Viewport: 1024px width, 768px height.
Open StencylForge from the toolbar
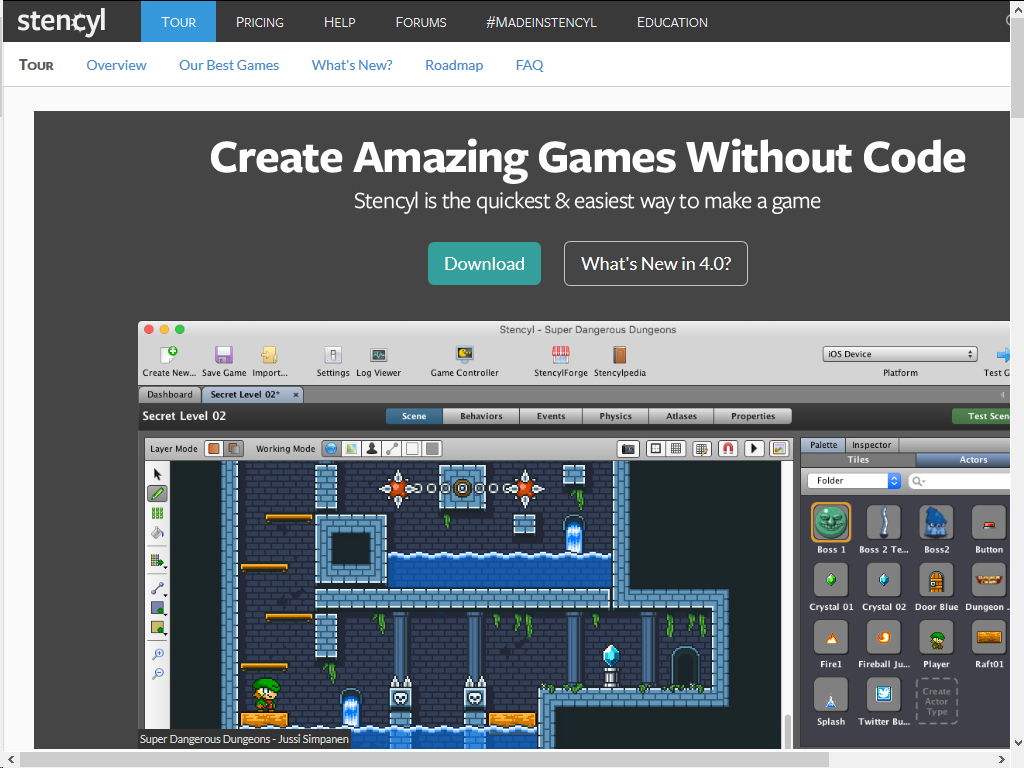coord(561,356)
